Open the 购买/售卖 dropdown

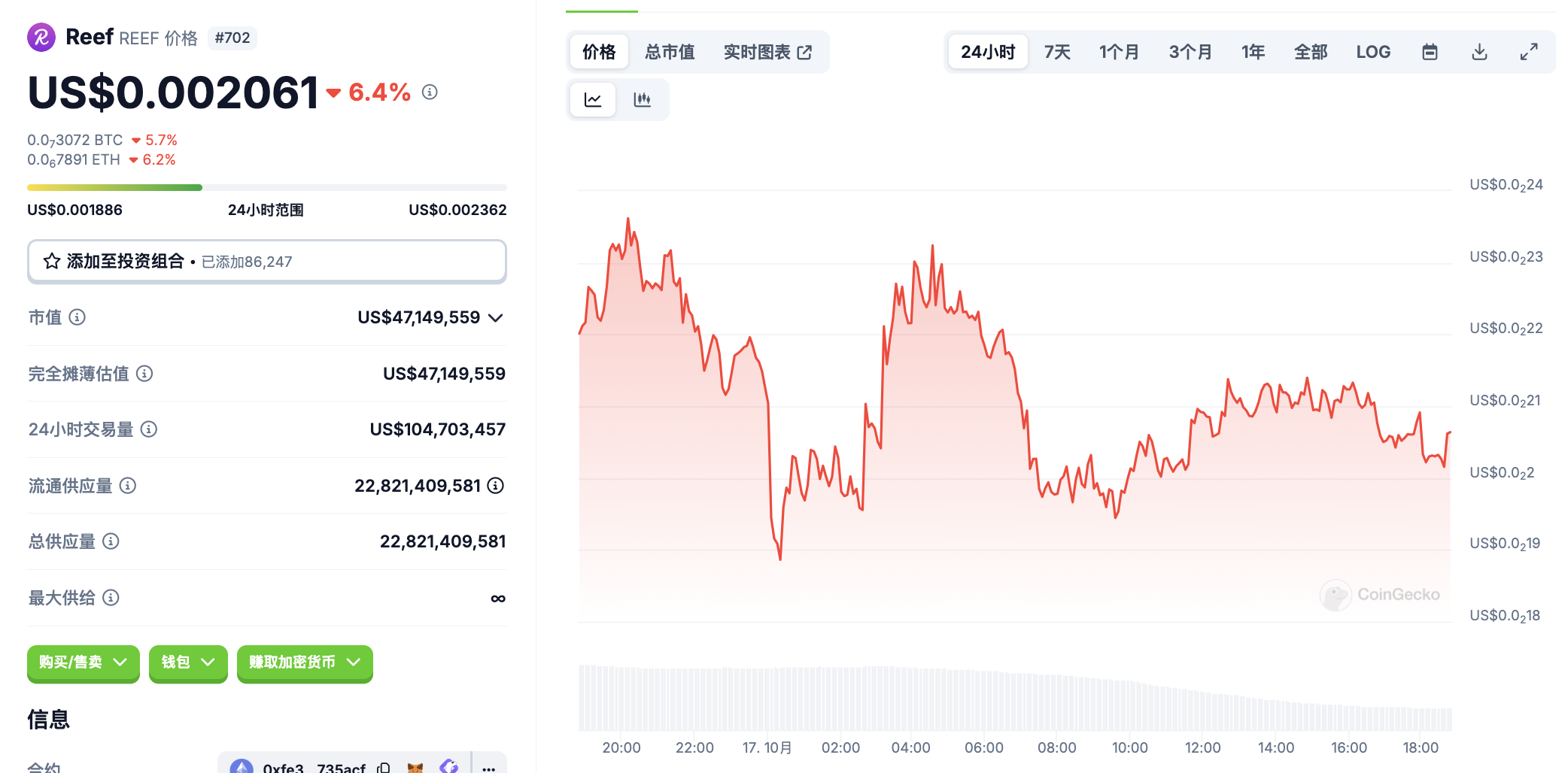pyautogui.click(x=83, y=662)
